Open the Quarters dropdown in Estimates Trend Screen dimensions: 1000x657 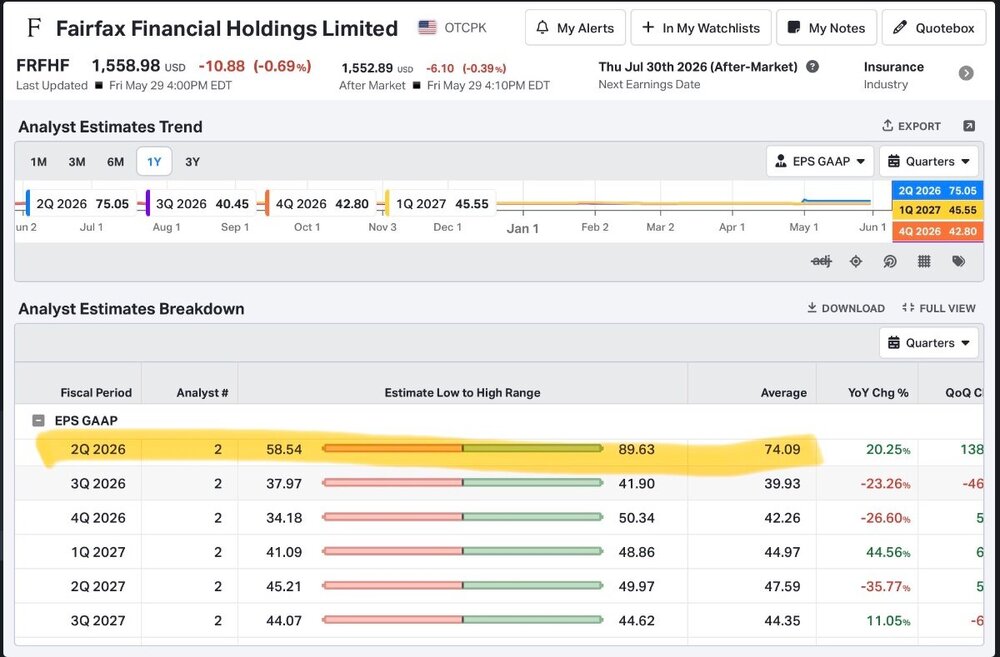point(929,161)
